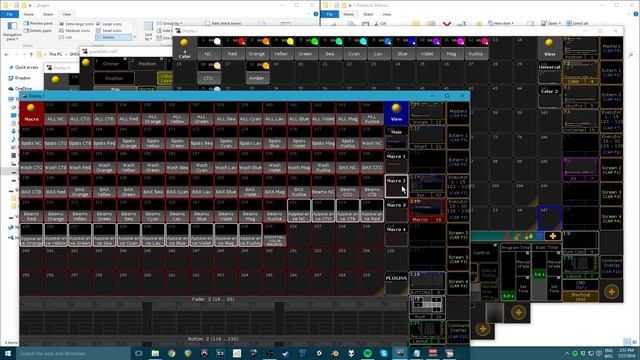Trigger the Wash Sea macro
The height and width of the screenshot is (360, 640).
pyautogui.click(x=177, y=162)
